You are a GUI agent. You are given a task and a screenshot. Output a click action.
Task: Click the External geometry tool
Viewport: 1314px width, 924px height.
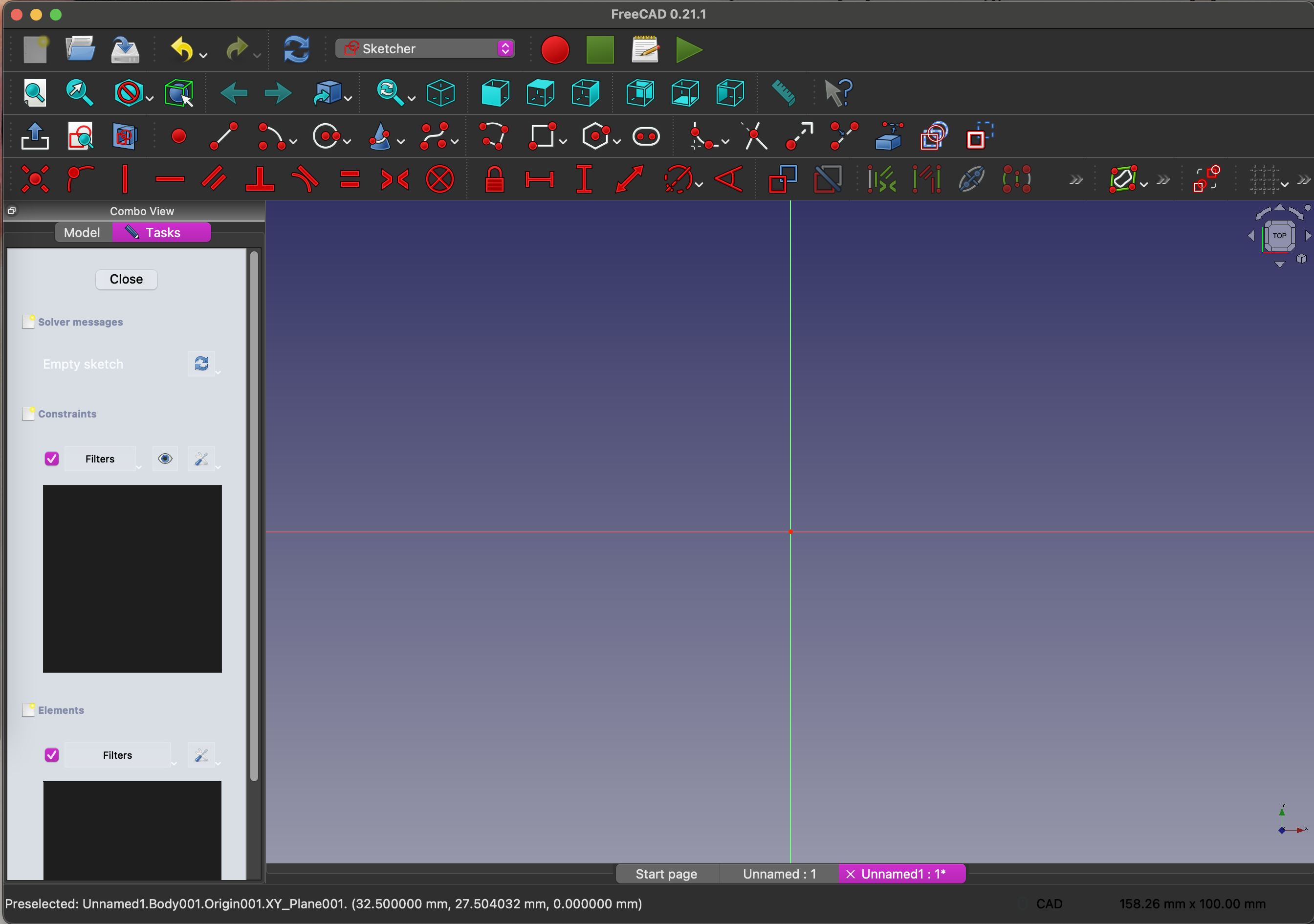(x=889, y=136)
